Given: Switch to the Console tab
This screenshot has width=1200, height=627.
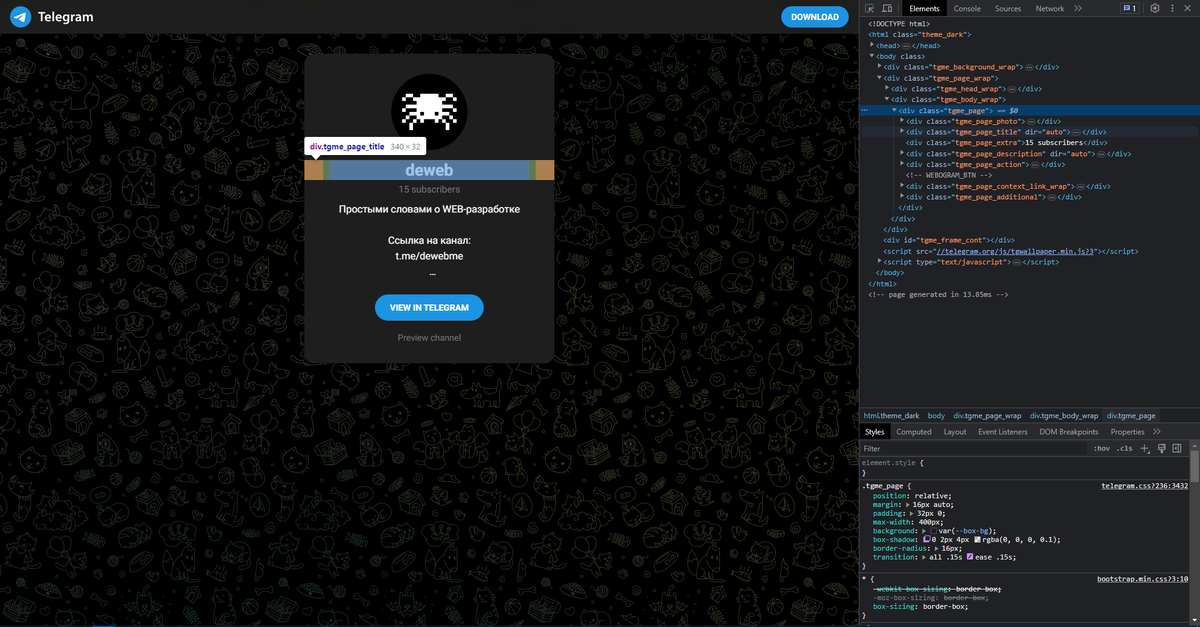Looking at the screenshot, I should pos(967,8).
